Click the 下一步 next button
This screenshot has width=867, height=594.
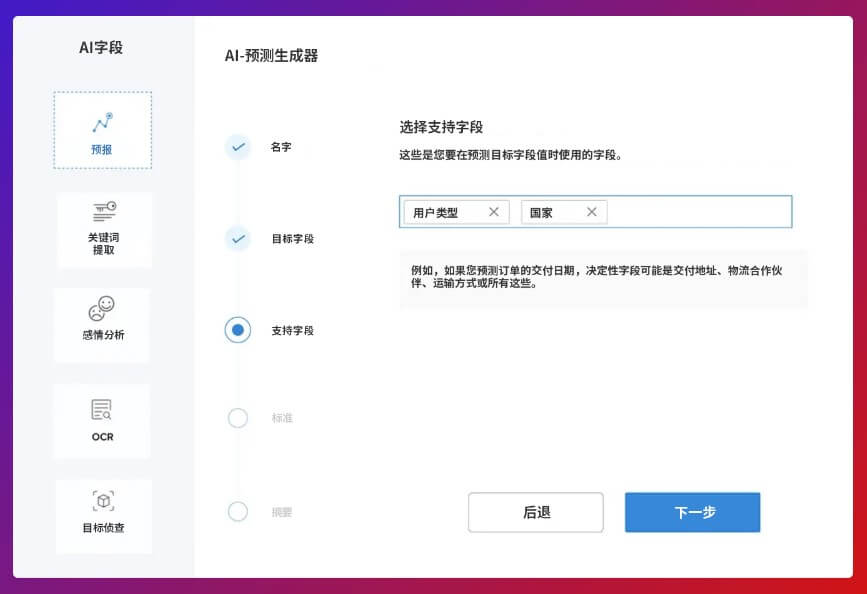[693, 512]
